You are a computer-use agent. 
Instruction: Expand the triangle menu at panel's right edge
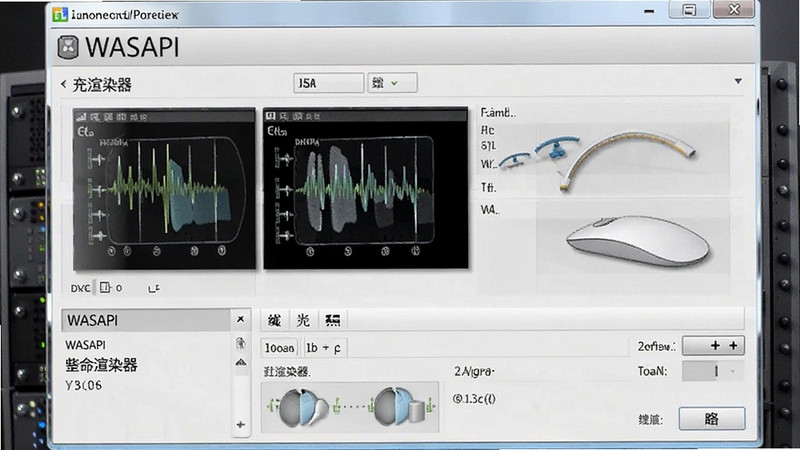coord(738,81)
